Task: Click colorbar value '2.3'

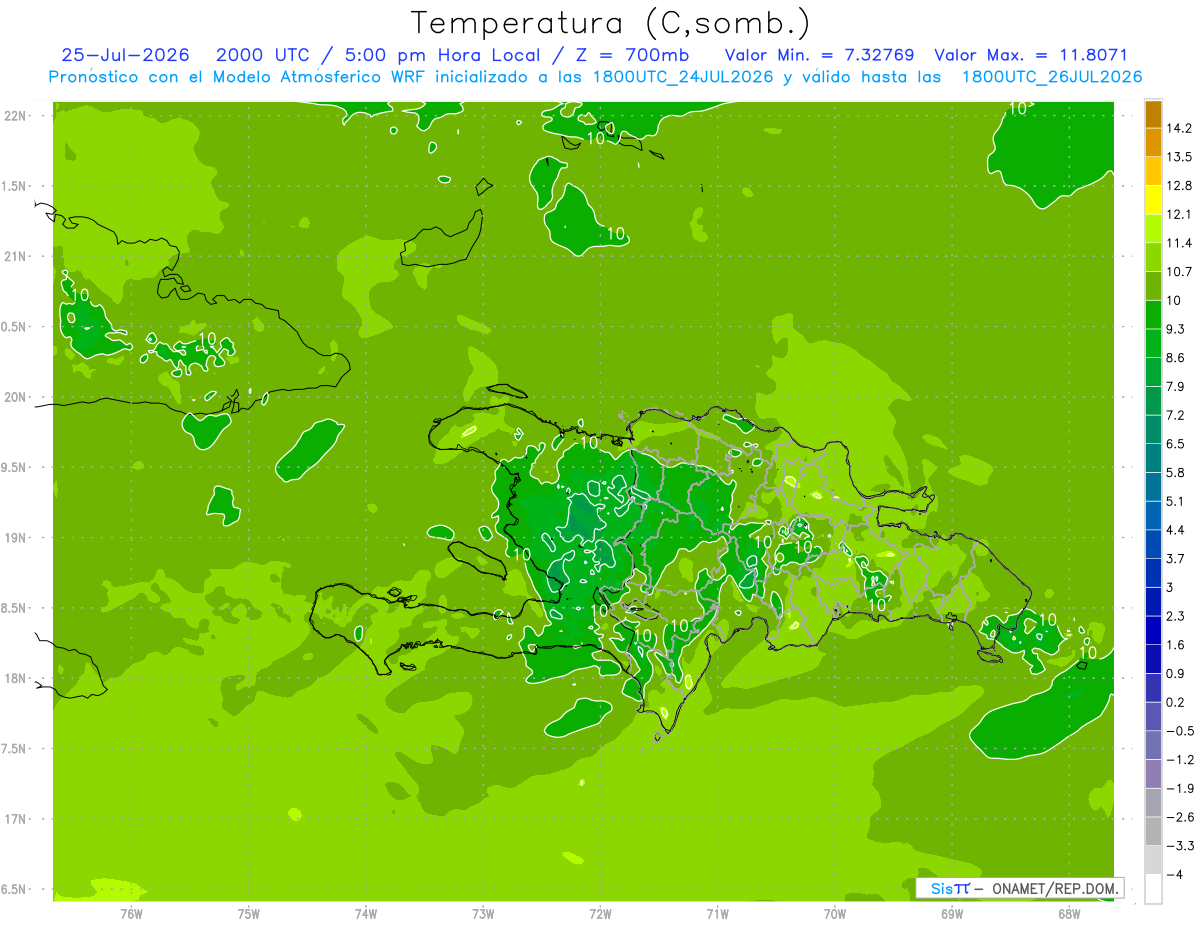Action: pyautogui.click(x=1176, y=616)
